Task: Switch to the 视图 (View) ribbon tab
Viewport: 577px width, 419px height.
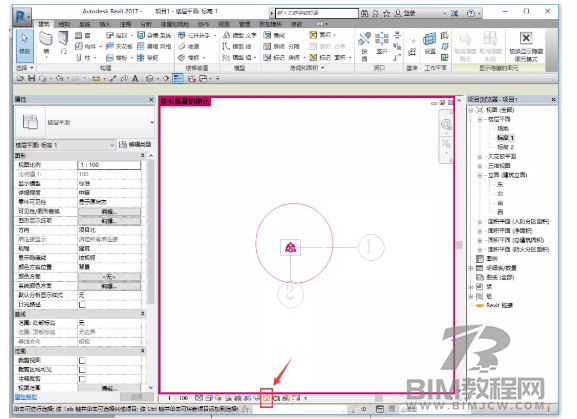Action: pos(224,24)
